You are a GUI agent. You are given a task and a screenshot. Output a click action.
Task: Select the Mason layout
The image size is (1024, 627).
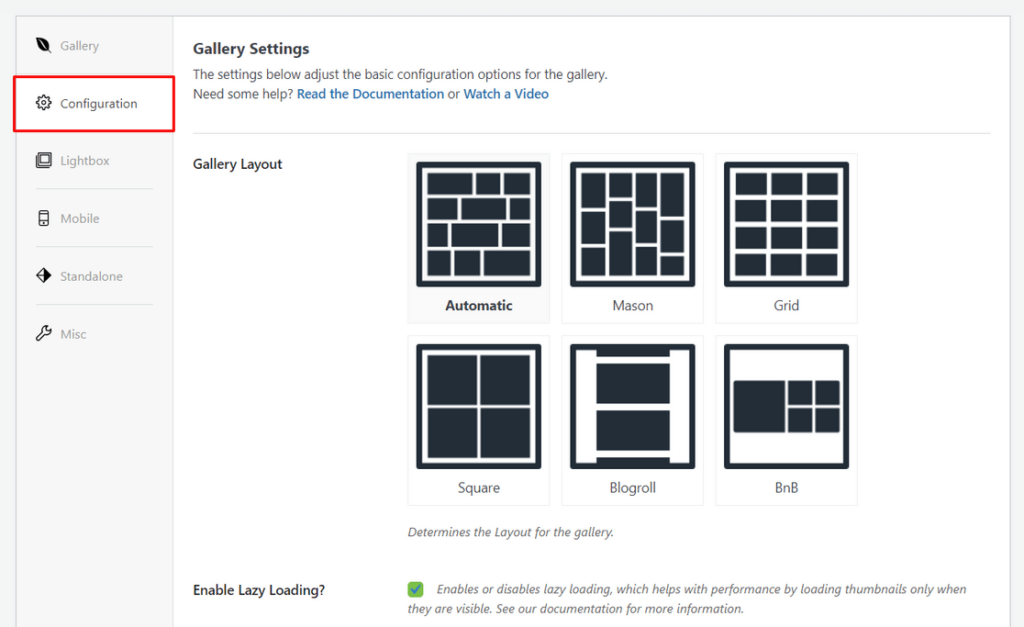[x=632, y=227]
